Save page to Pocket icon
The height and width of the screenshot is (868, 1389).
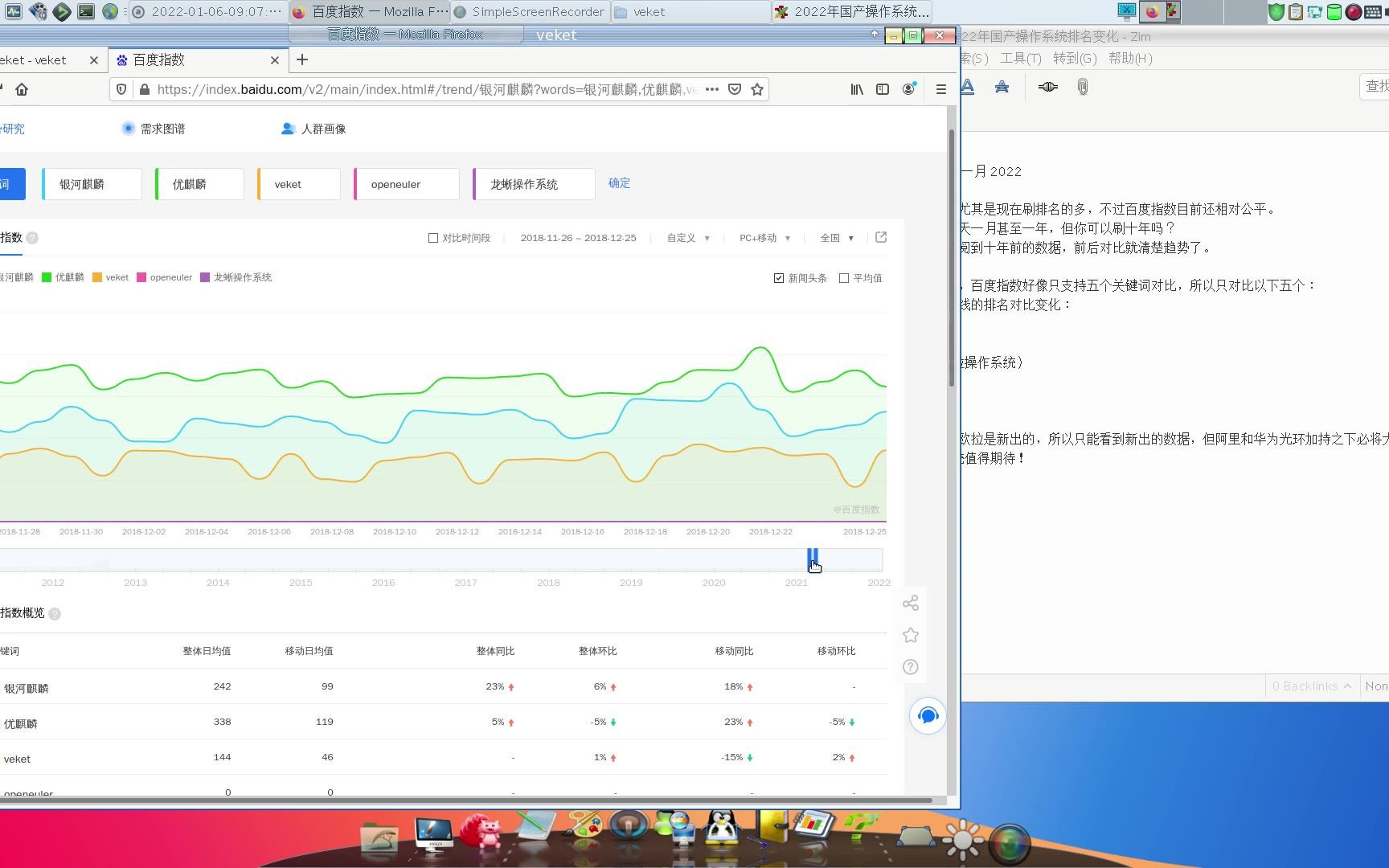click(735, 89)
